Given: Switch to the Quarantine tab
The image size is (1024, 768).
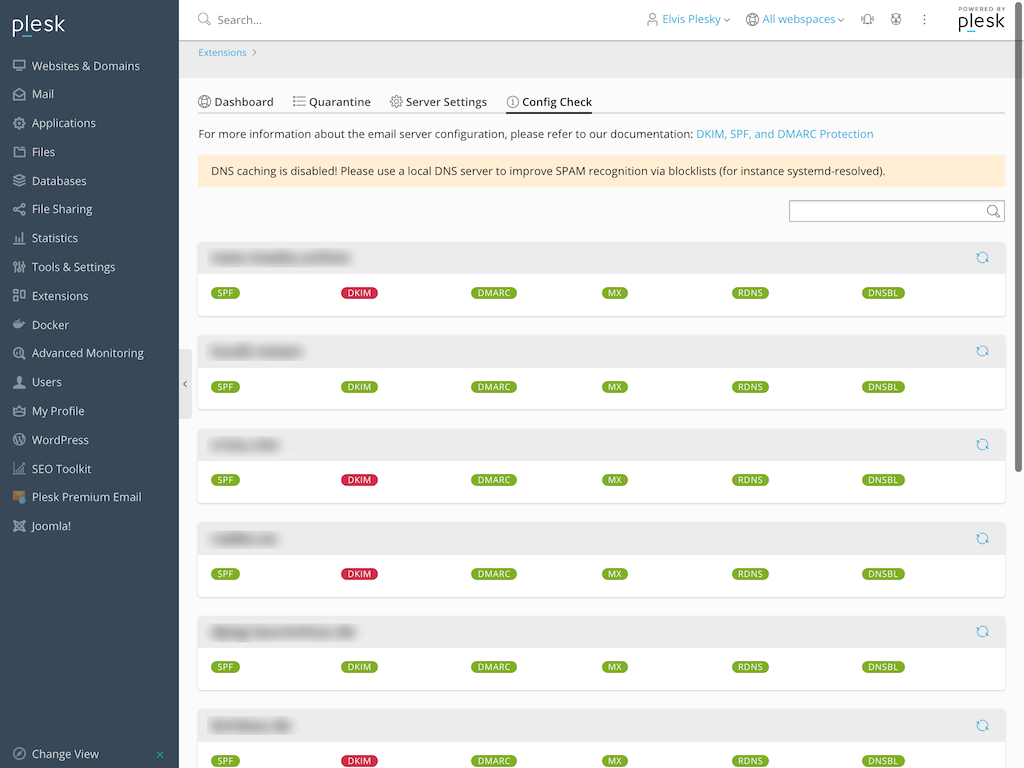Looking at the screenshot, I should [331, 101].
